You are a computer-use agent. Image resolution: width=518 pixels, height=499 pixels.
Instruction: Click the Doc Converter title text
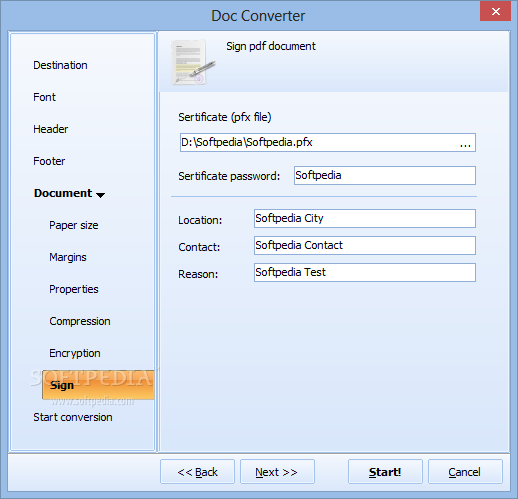click(258, 16)
